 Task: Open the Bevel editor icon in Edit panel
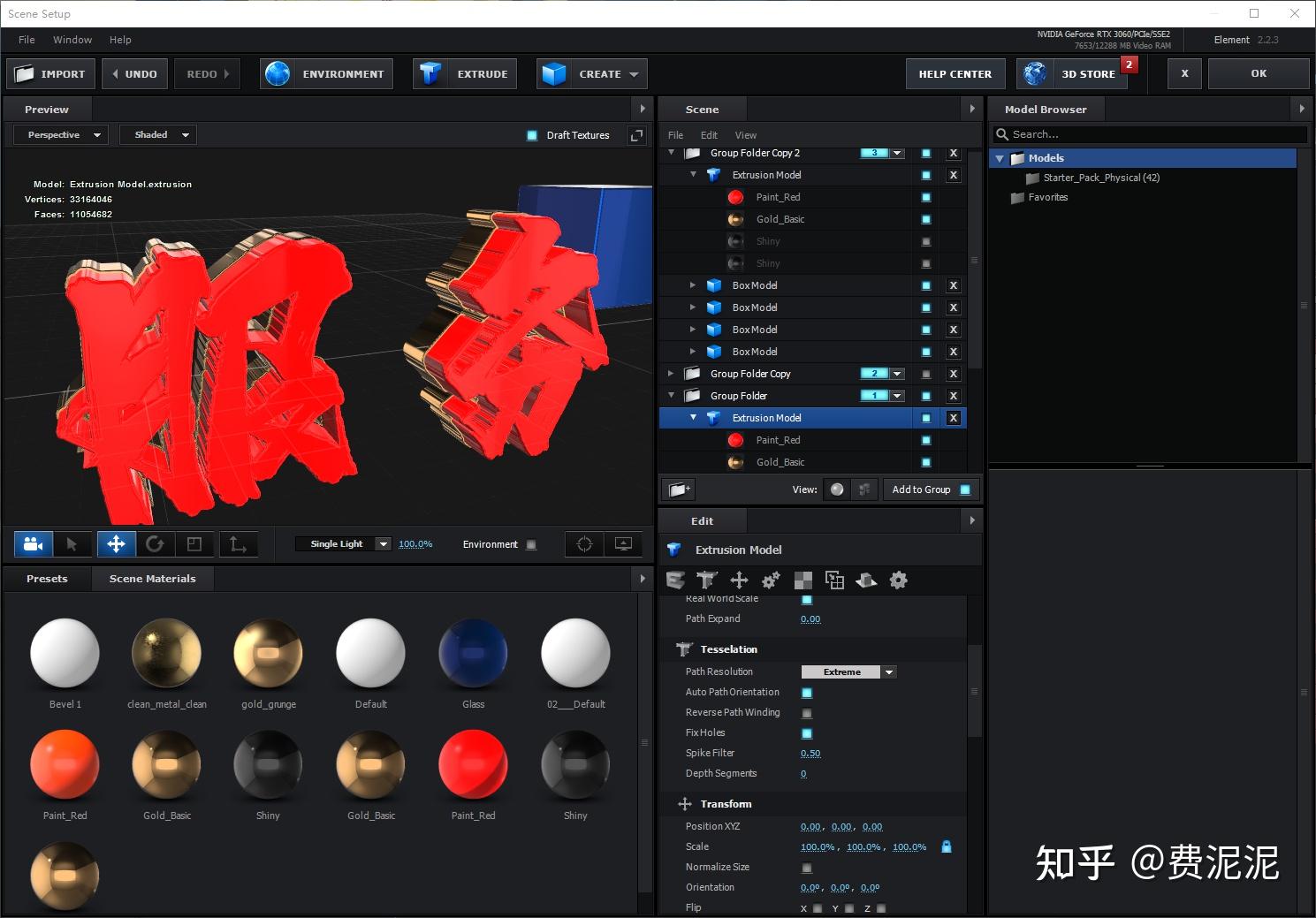675,580
